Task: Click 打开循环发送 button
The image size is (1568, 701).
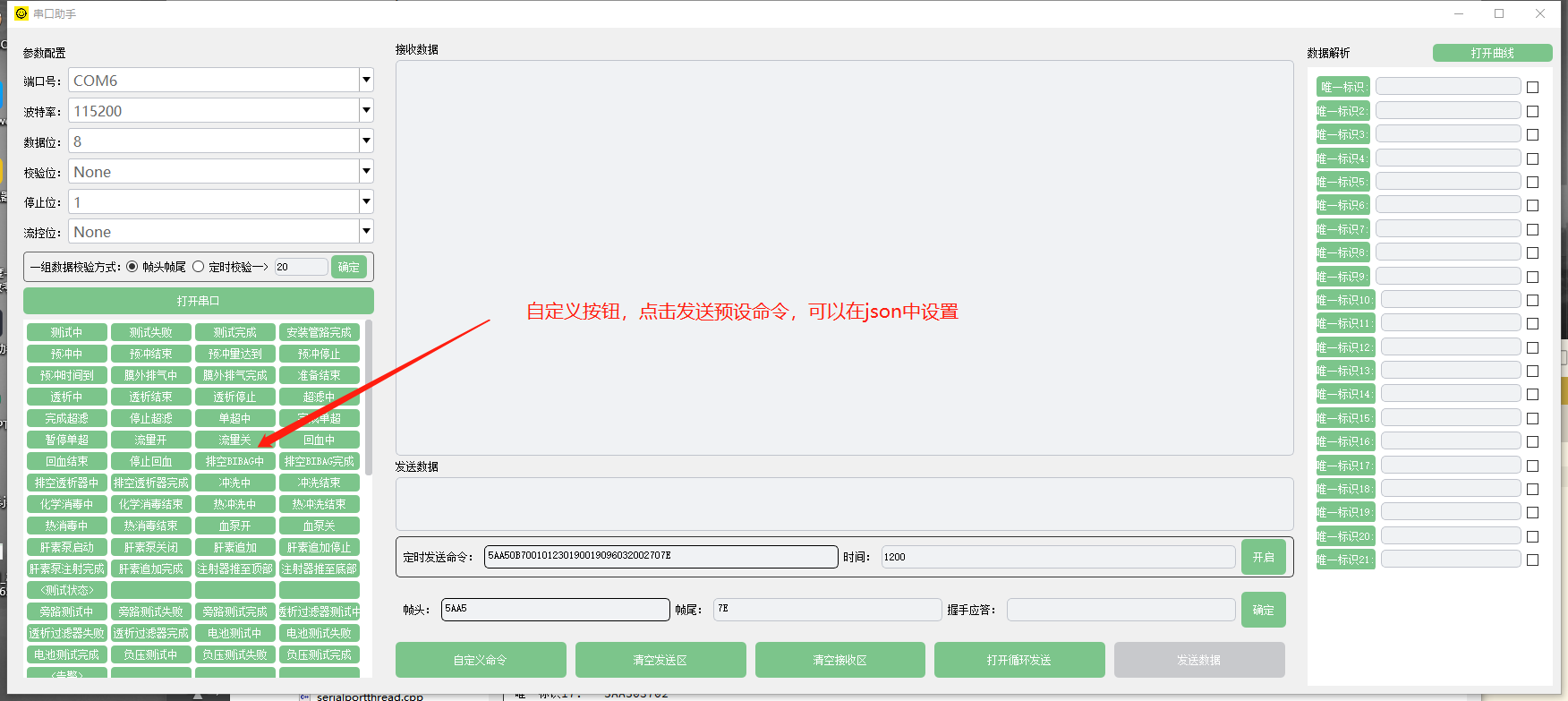Action: tap(1019, 660)
